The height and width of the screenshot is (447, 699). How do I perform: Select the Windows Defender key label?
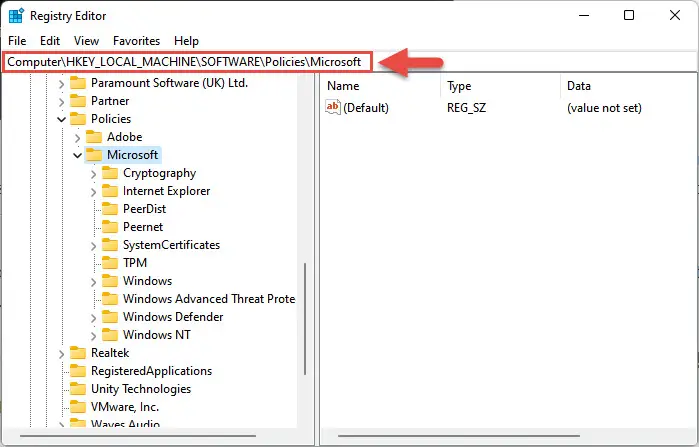coord(173,316)
